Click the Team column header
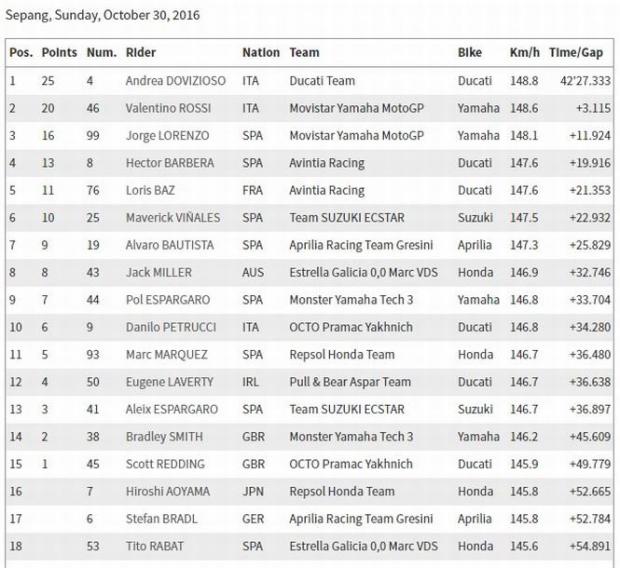The image size is (620, 568). tap(304, 52)
